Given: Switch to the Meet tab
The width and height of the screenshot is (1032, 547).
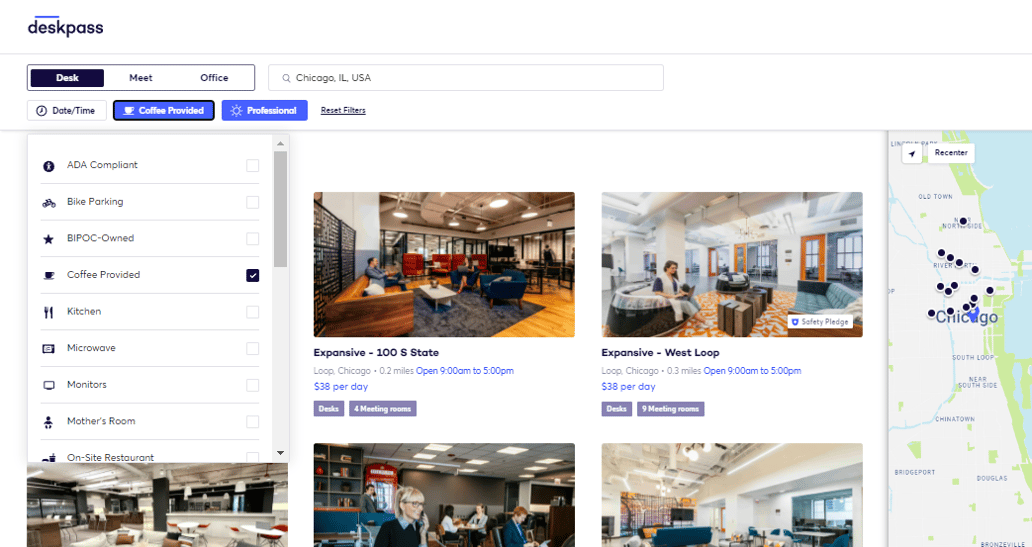Looking at the screenshot, I should 141,78.
